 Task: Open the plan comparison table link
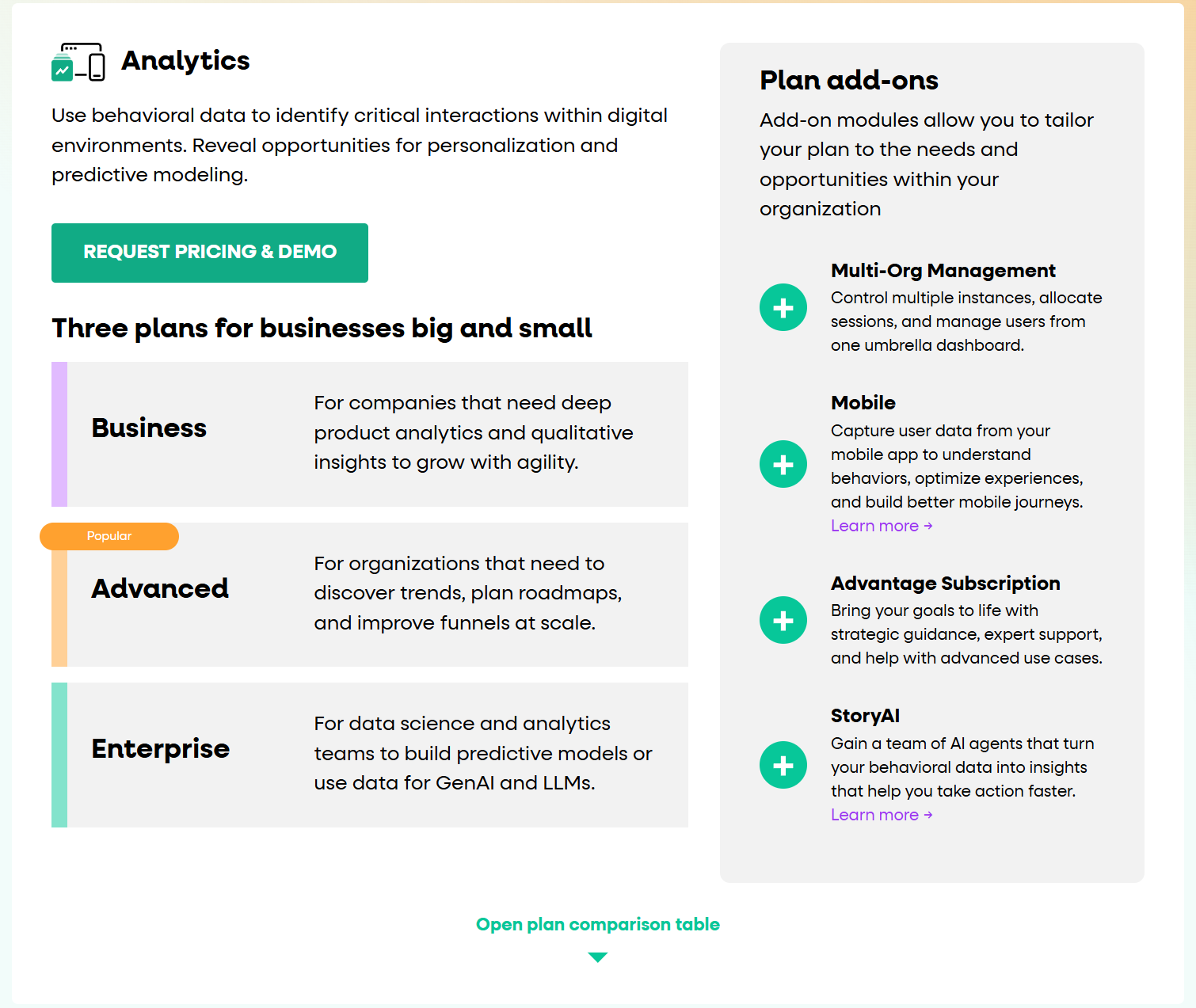(x=597, y=924)
